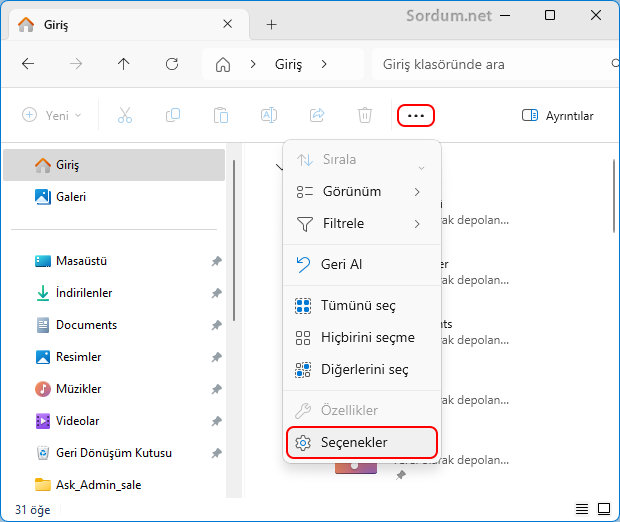
Task: Click the Share toolbar icon
Action: click(317, 115)
